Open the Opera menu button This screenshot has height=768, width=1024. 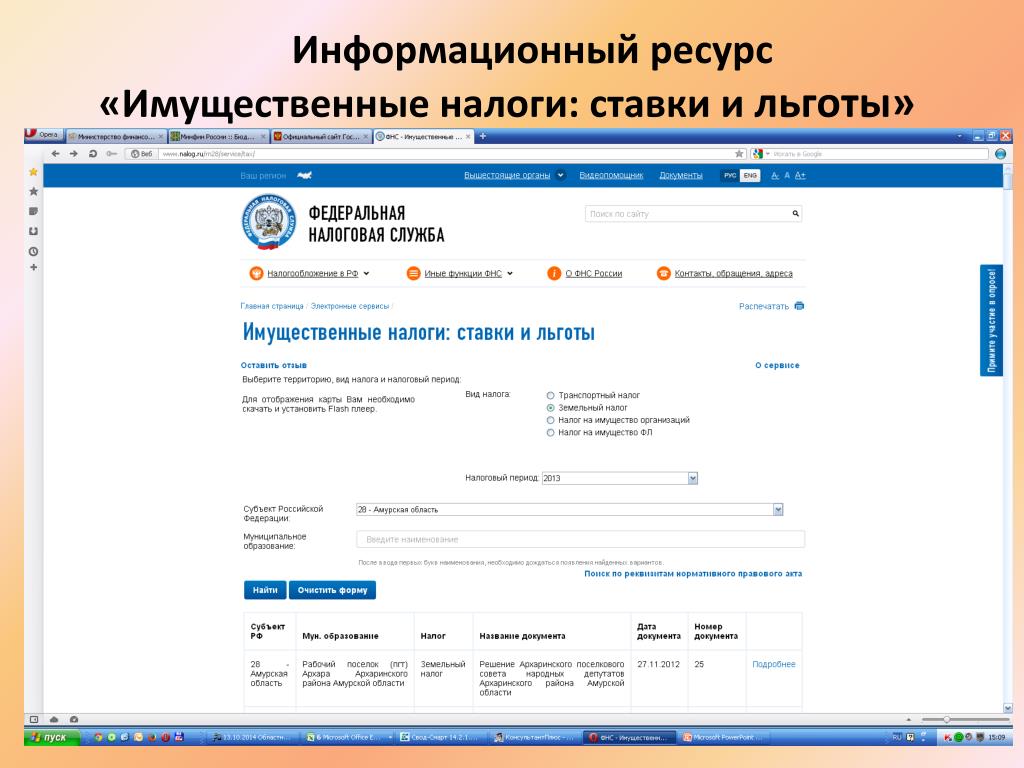(44, 135)
